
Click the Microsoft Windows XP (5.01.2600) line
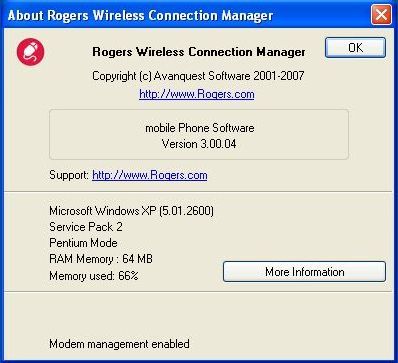click(131, 211)
